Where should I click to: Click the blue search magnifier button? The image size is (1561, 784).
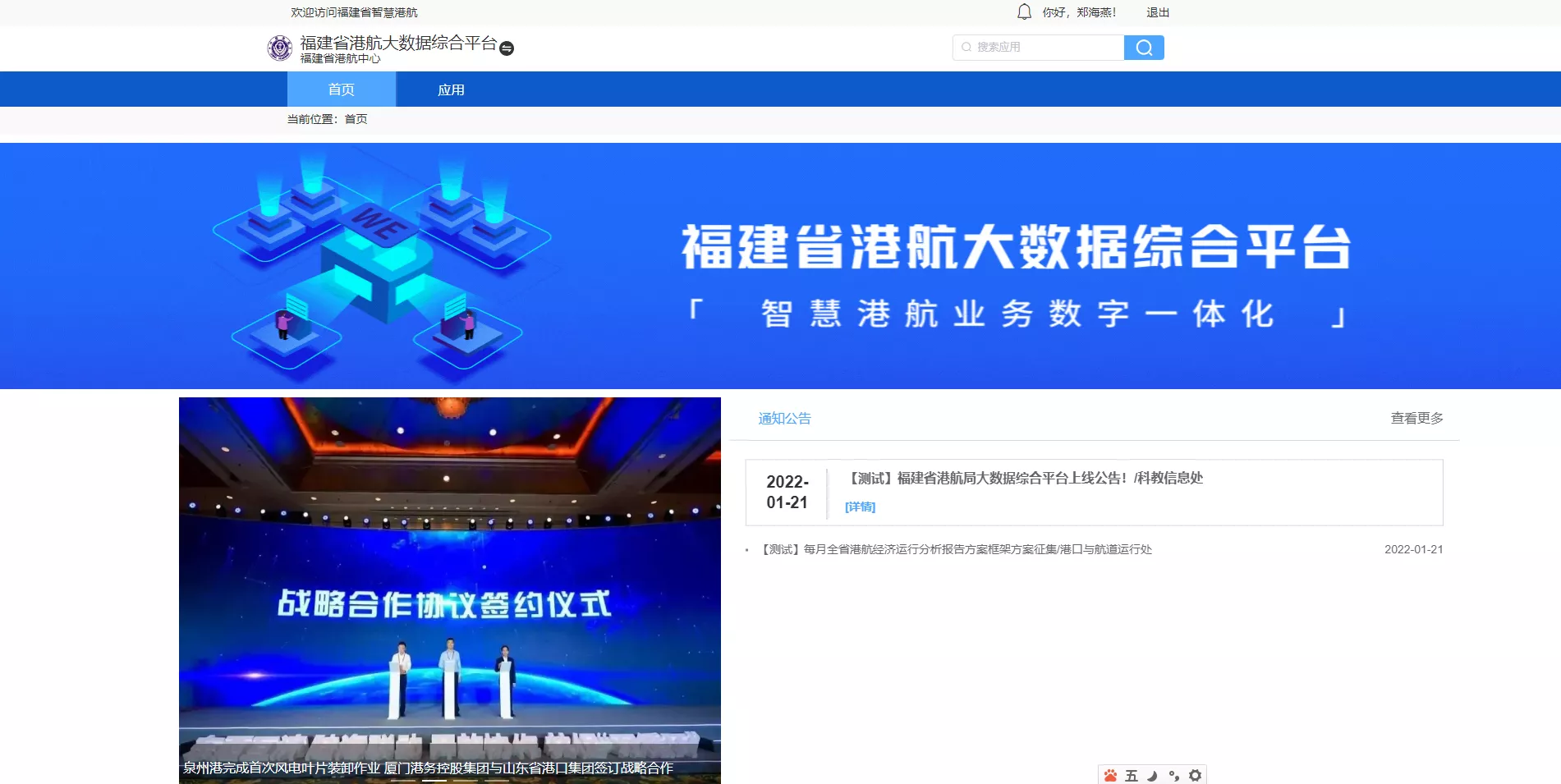[1144, 48]
